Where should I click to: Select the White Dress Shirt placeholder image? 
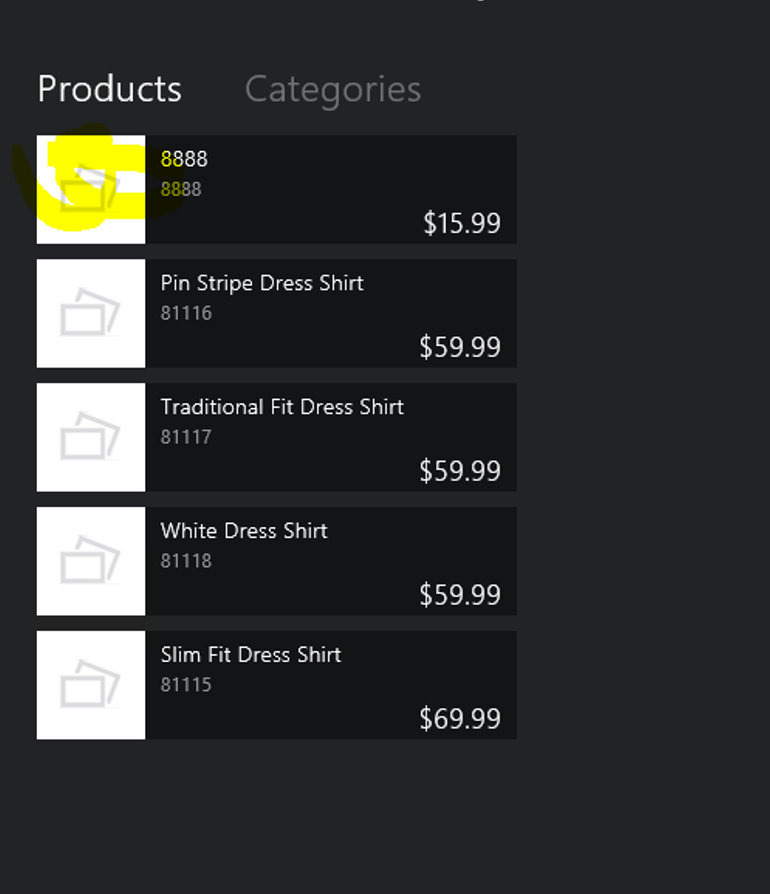coord(91,561)
